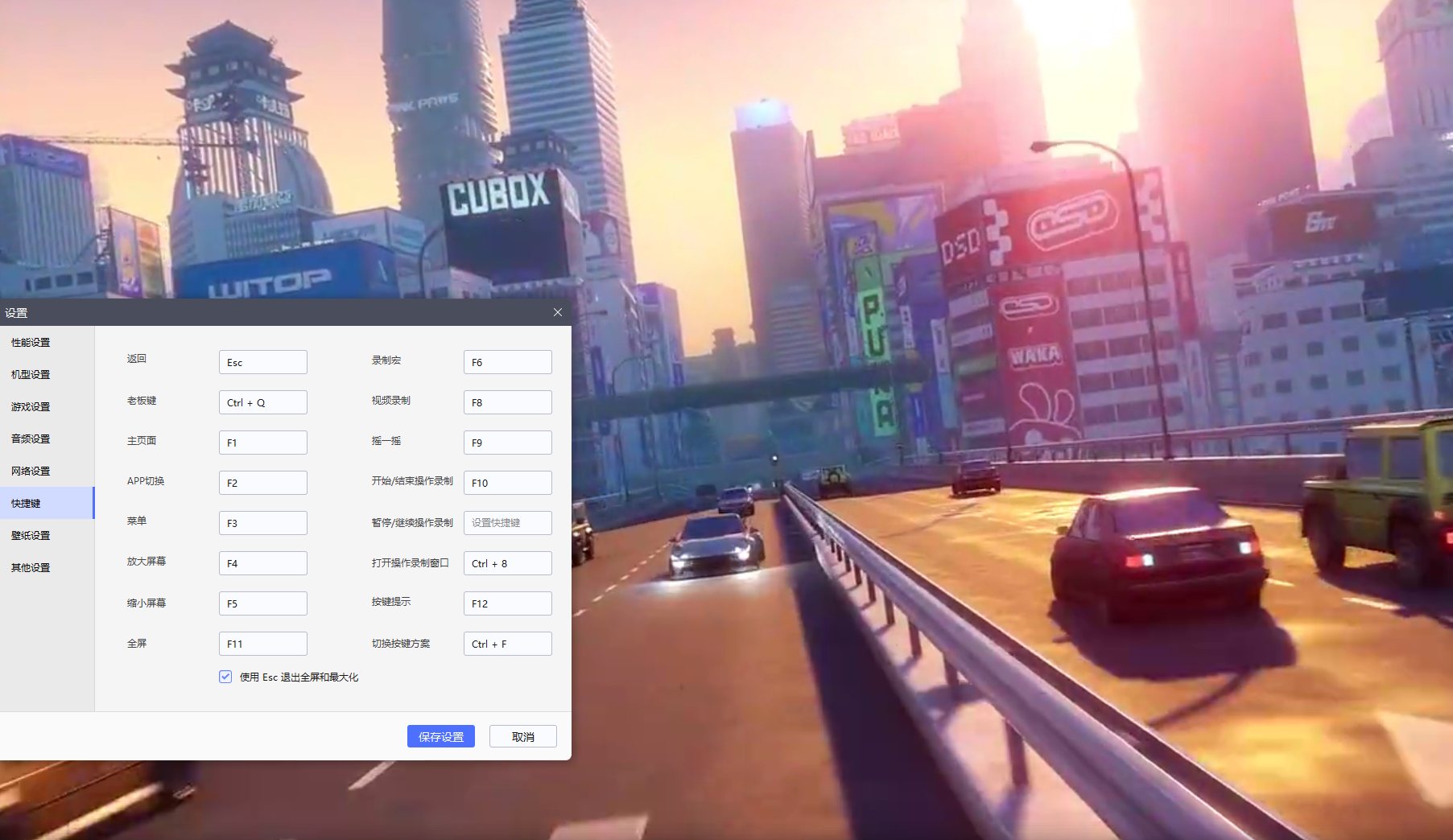Viewport: 1453px width, 840px height.
Task: Click the 摇一摇 shortcut field F9
Action: 508,443
